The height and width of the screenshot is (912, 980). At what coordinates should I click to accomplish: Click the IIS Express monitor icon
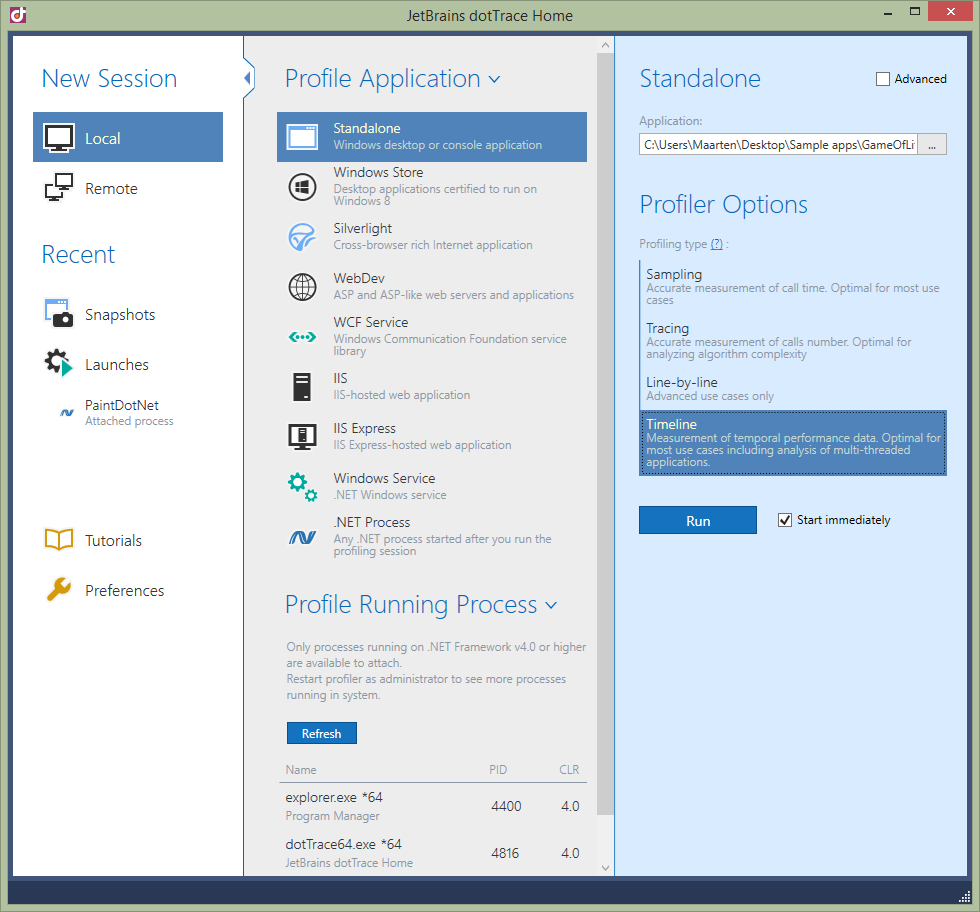click(302, 437)
